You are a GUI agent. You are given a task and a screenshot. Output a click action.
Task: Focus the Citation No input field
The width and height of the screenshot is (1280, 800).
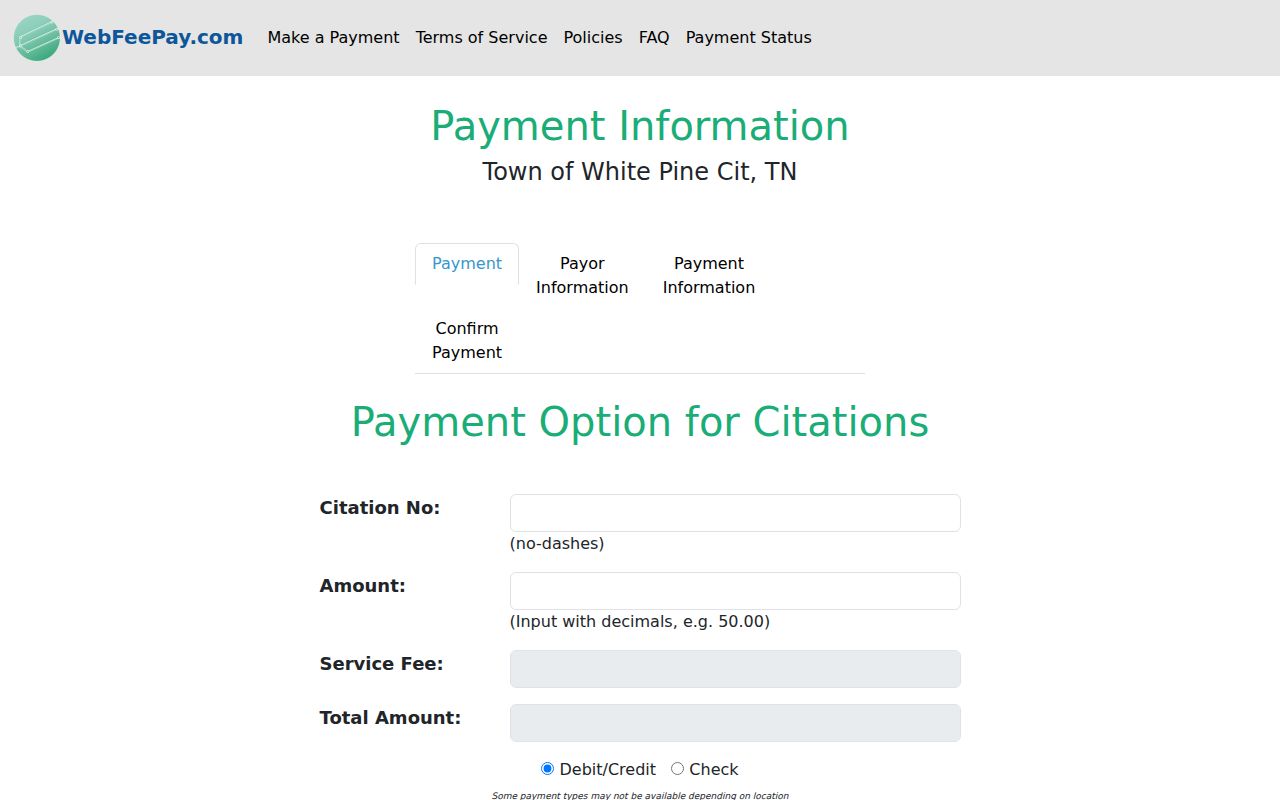[735, 513]
